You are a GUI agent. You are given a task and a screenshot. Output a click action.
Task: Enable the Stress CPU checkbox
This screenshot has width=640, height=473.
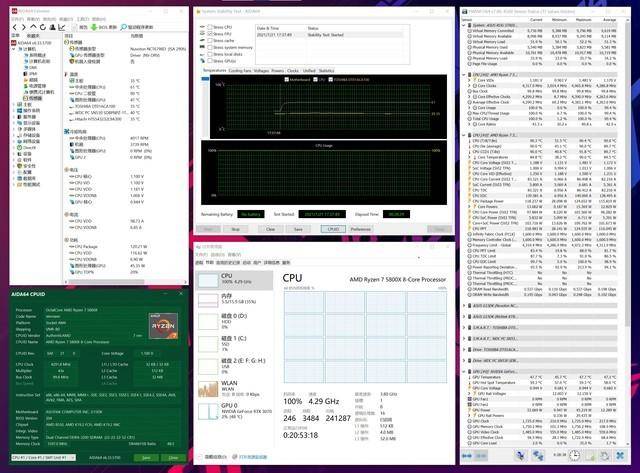[x=210, y=27]
